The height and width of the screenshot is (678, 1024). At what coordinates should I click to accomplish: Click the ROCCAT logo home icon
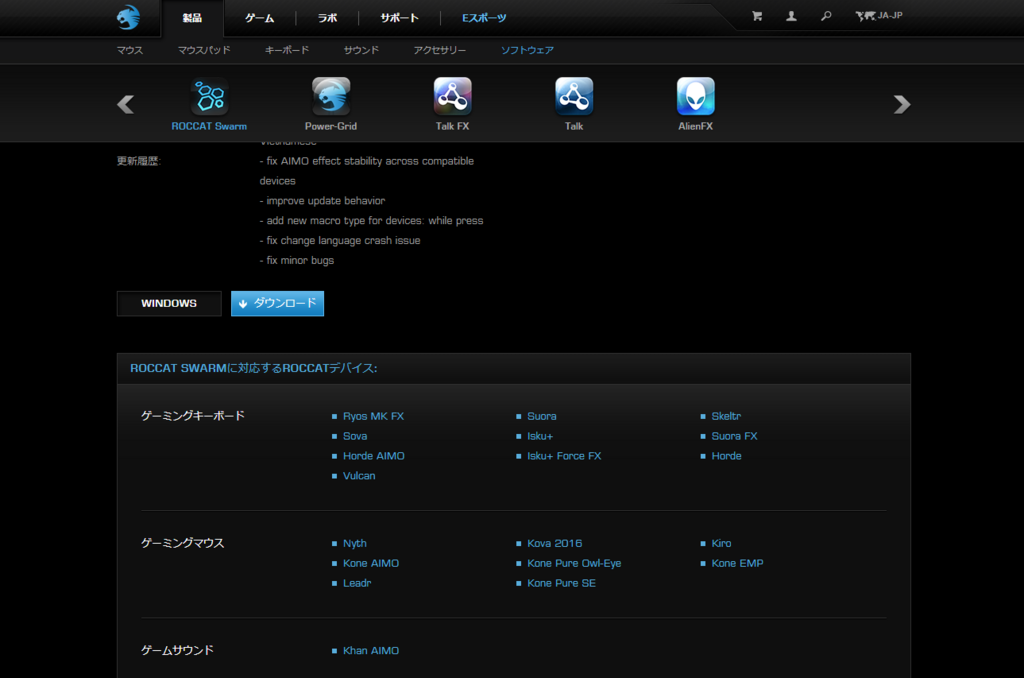tap(128, 17)
